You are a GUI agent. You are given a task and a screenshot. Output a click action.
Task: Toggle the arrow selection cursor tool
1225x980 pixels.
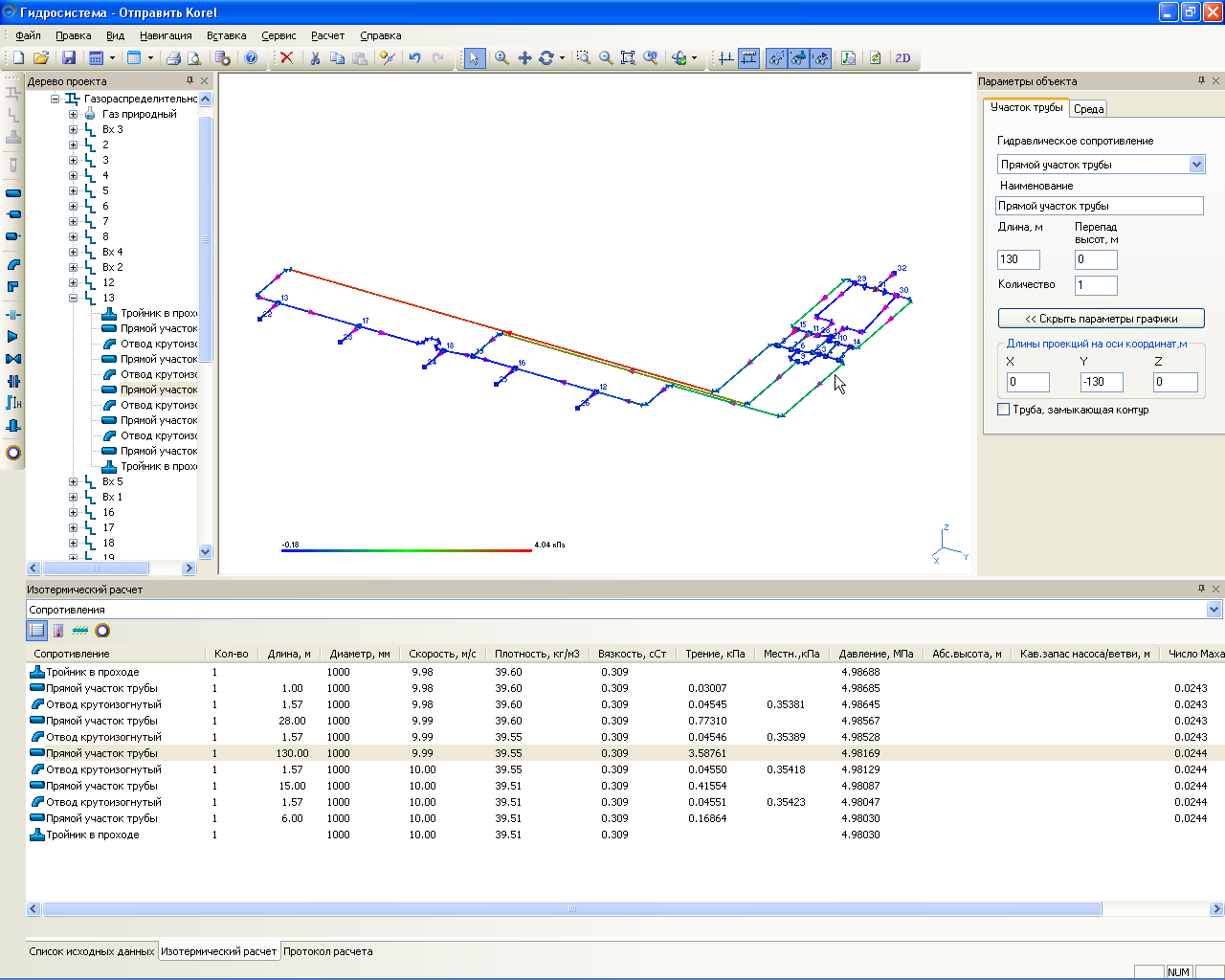click(474, 58)
